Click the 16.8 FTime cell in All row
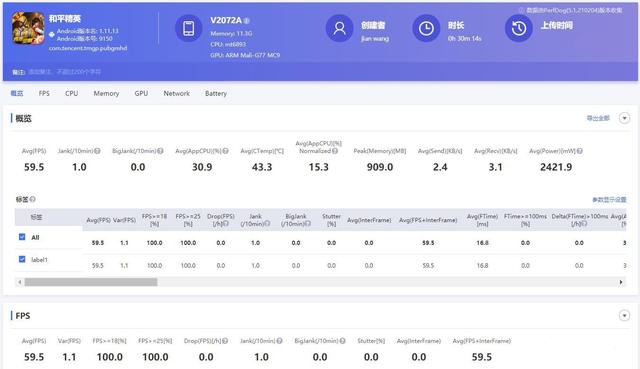The image size is (640, 369). [x=482, y=243]
